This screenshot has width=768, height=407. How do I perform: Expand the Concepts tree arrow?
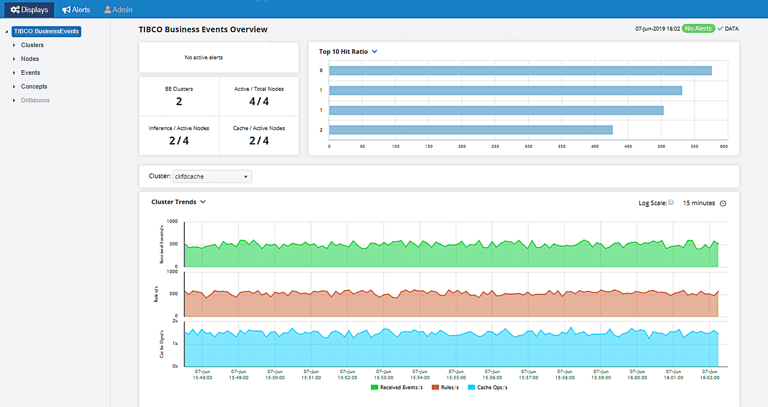pyautogui.click(x=14, y=87)
